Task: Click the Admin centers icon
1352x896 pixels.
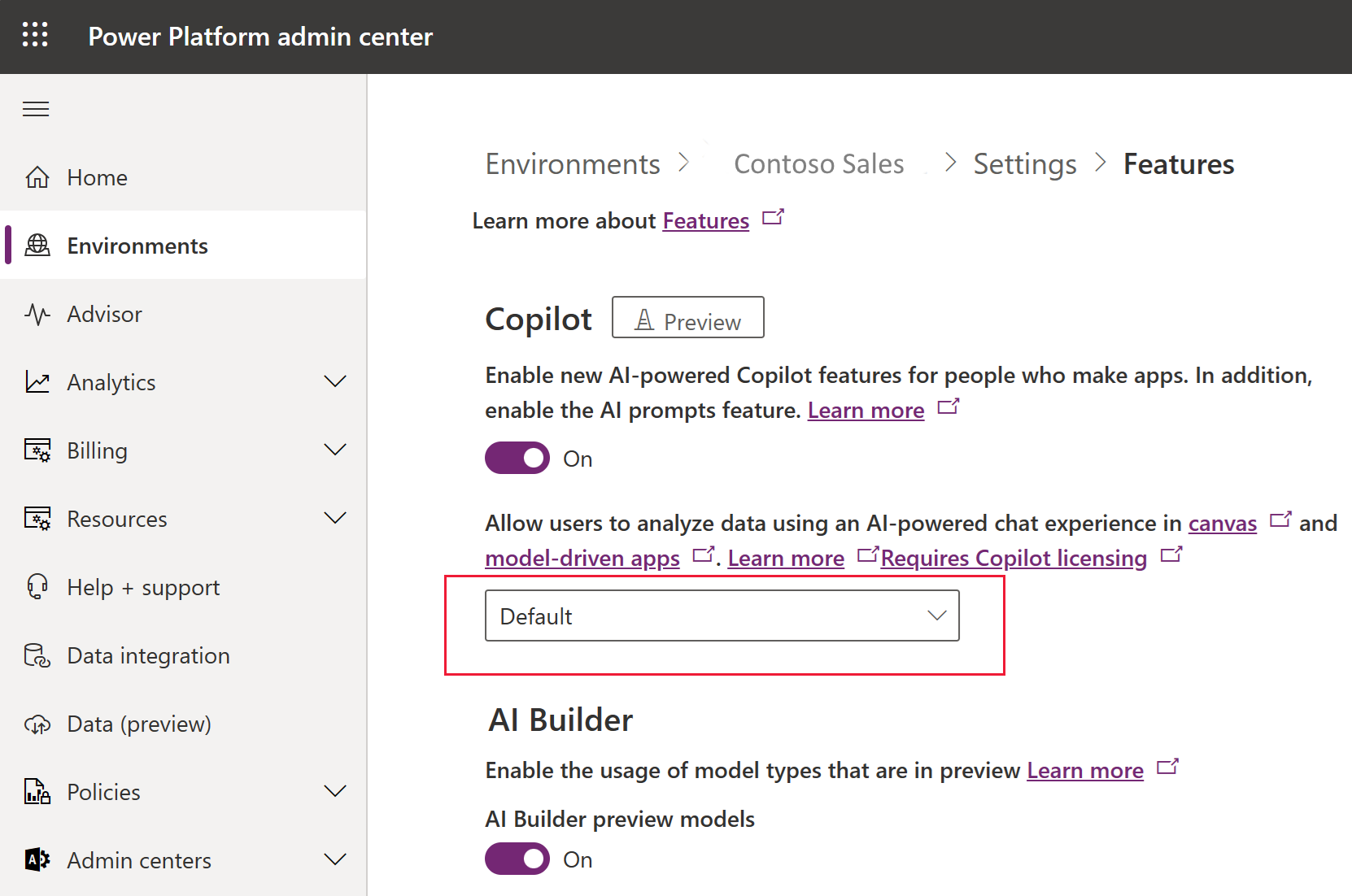Action: (37, 860)
